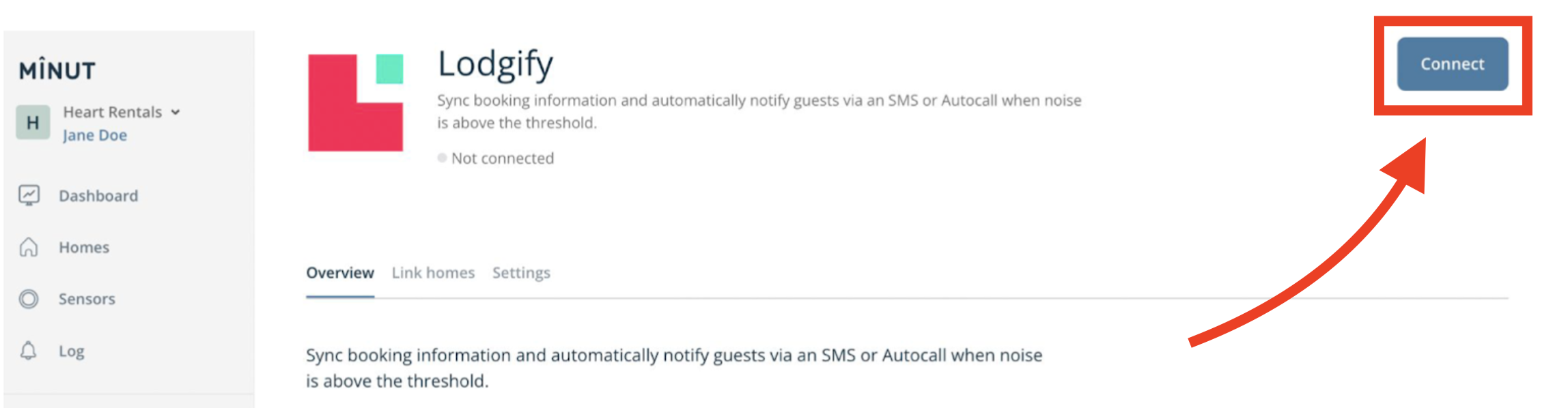Switch to the Link homes tab
This screenshot has height=408, width=1568.
click(x=433, y=273)
